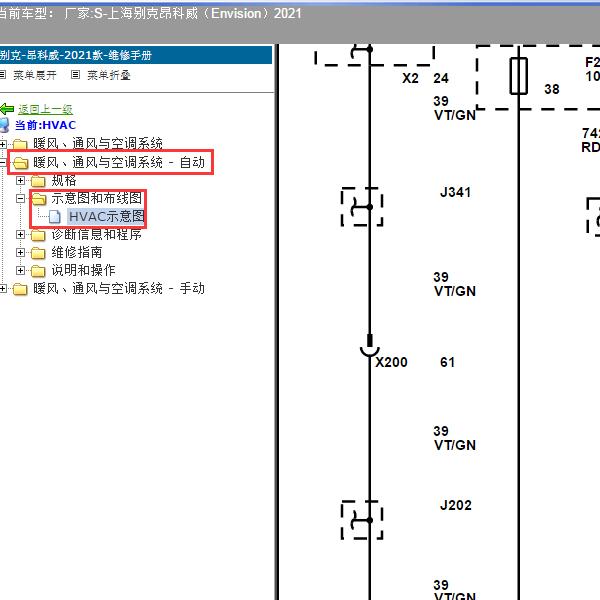Expand the 诊断信息和程序 folder
This screenshot has width=600, height=600.
click(x=21, y=234)
